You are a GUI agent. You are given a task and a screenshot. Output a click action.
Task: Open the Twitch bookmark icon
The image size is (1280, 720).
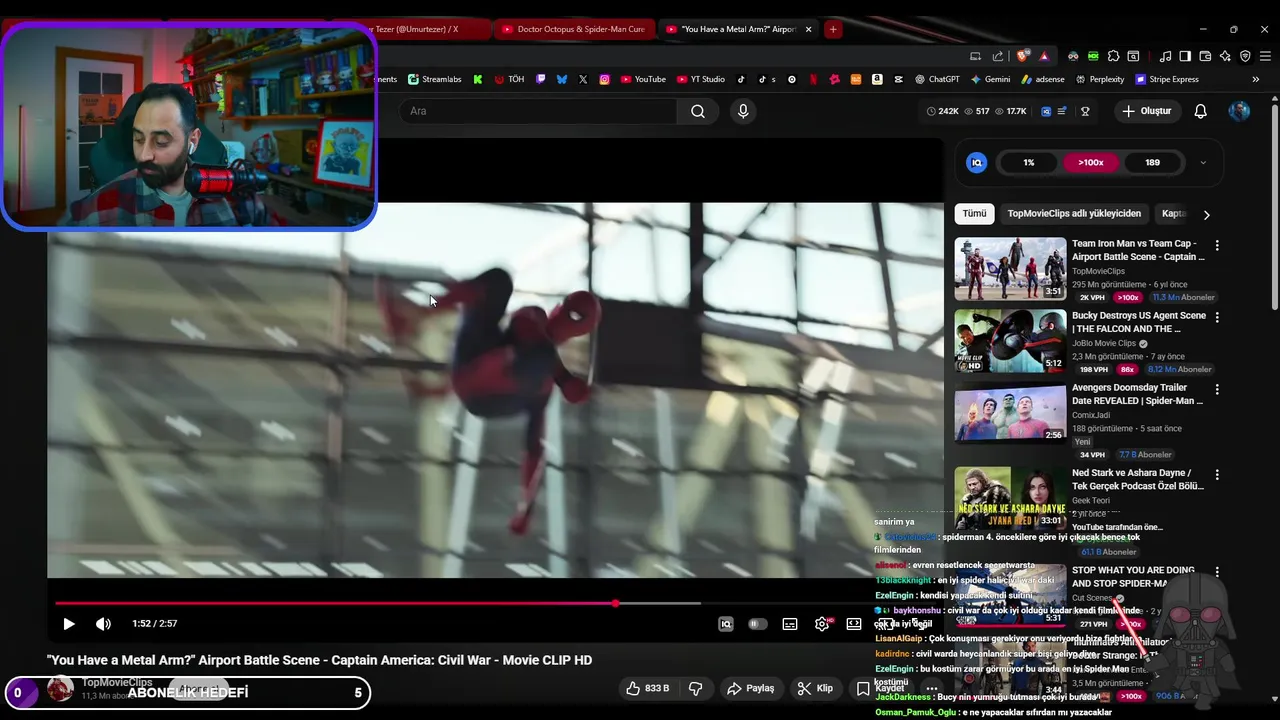point(541,79)
